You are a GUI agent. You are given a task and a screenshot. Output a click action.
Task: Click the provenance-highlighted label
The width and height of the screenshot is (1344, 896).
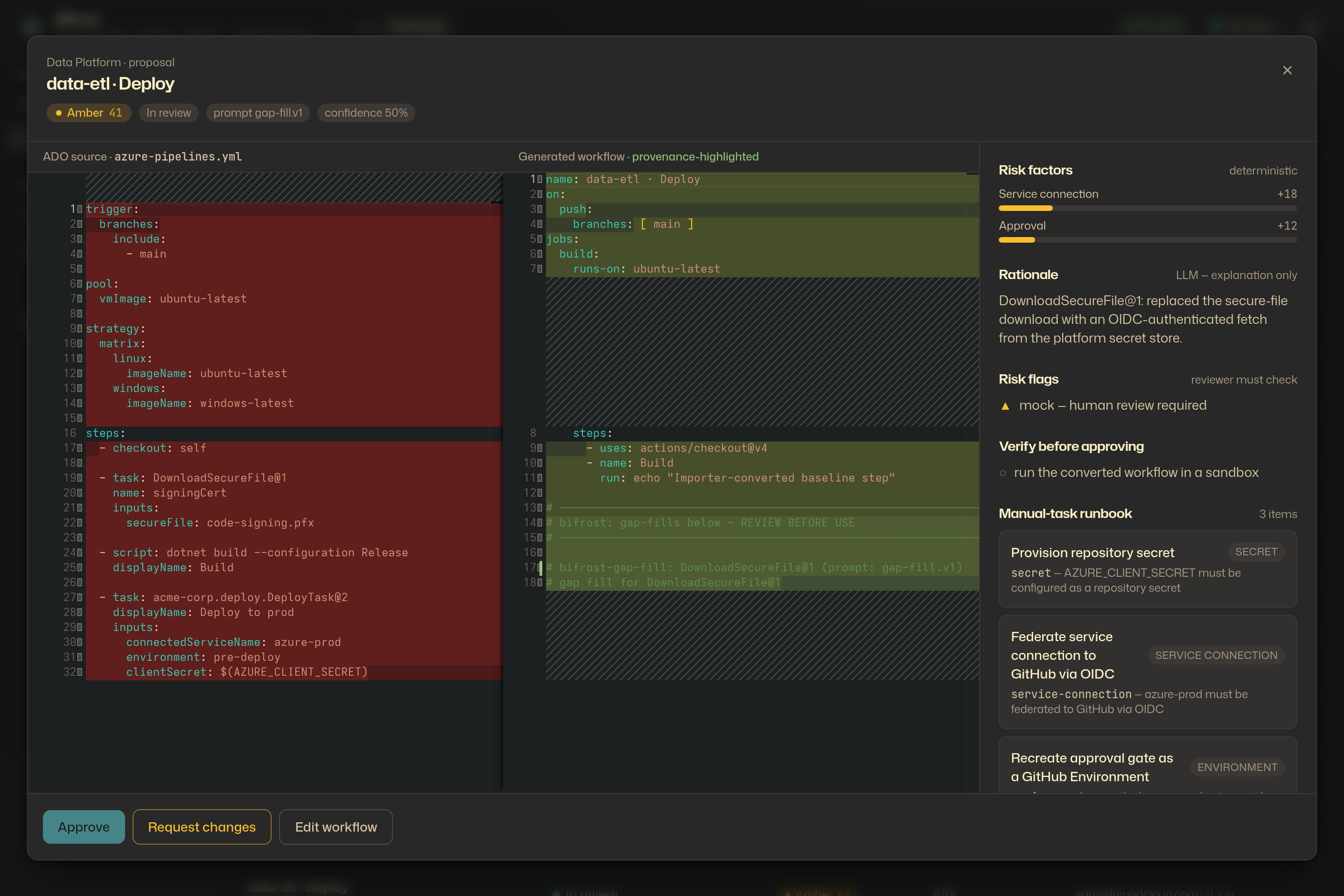pos(695,157)
